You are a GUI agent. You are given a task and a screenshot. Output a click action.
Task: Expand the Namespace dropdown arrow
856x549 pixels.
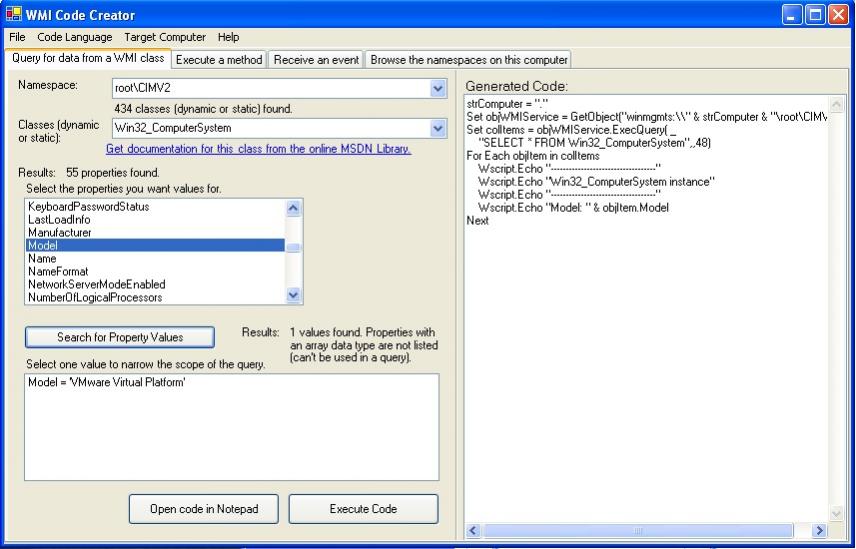(438, 88)
